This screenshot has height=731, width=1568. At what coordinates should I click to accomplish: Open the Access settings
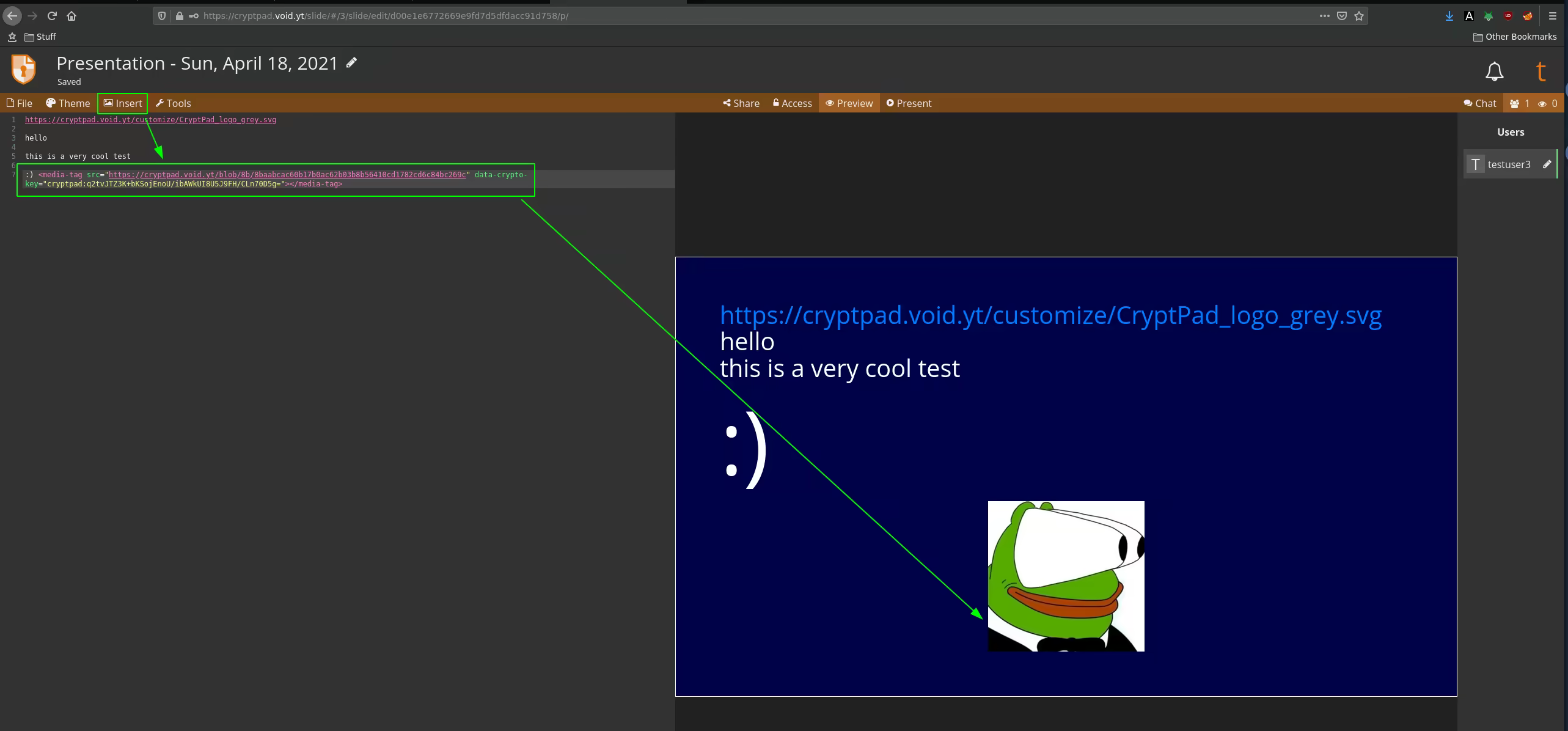[x=793, y=103]
